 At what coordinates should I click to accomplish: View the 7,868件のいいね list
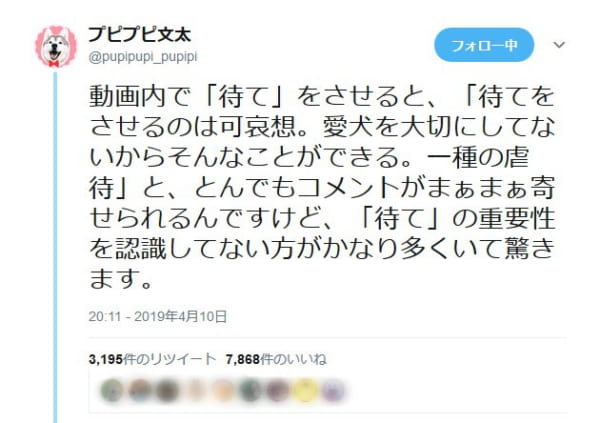click(276, 359)
